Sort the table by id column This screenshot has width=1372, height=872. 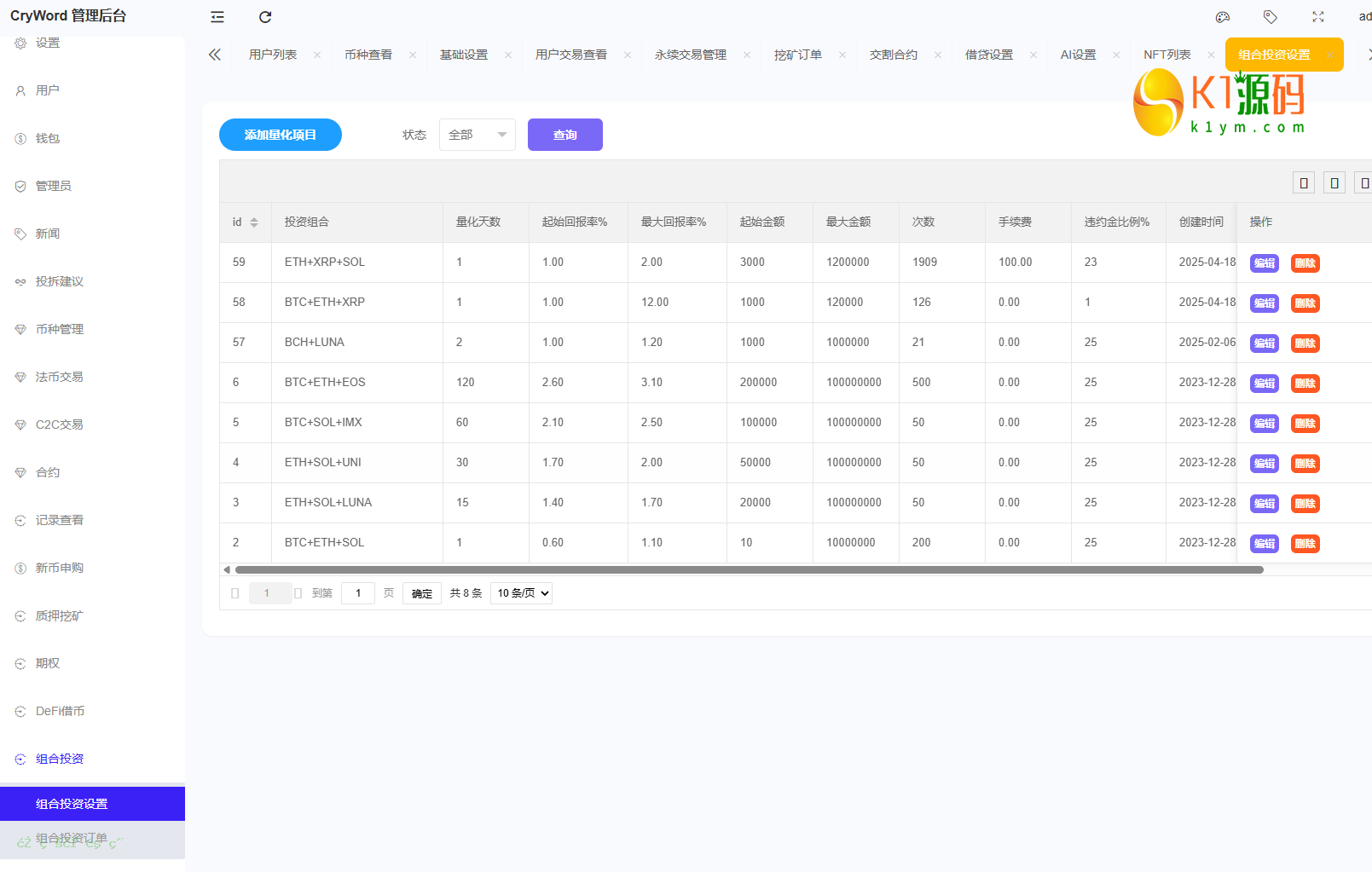(x=254, y=222)
